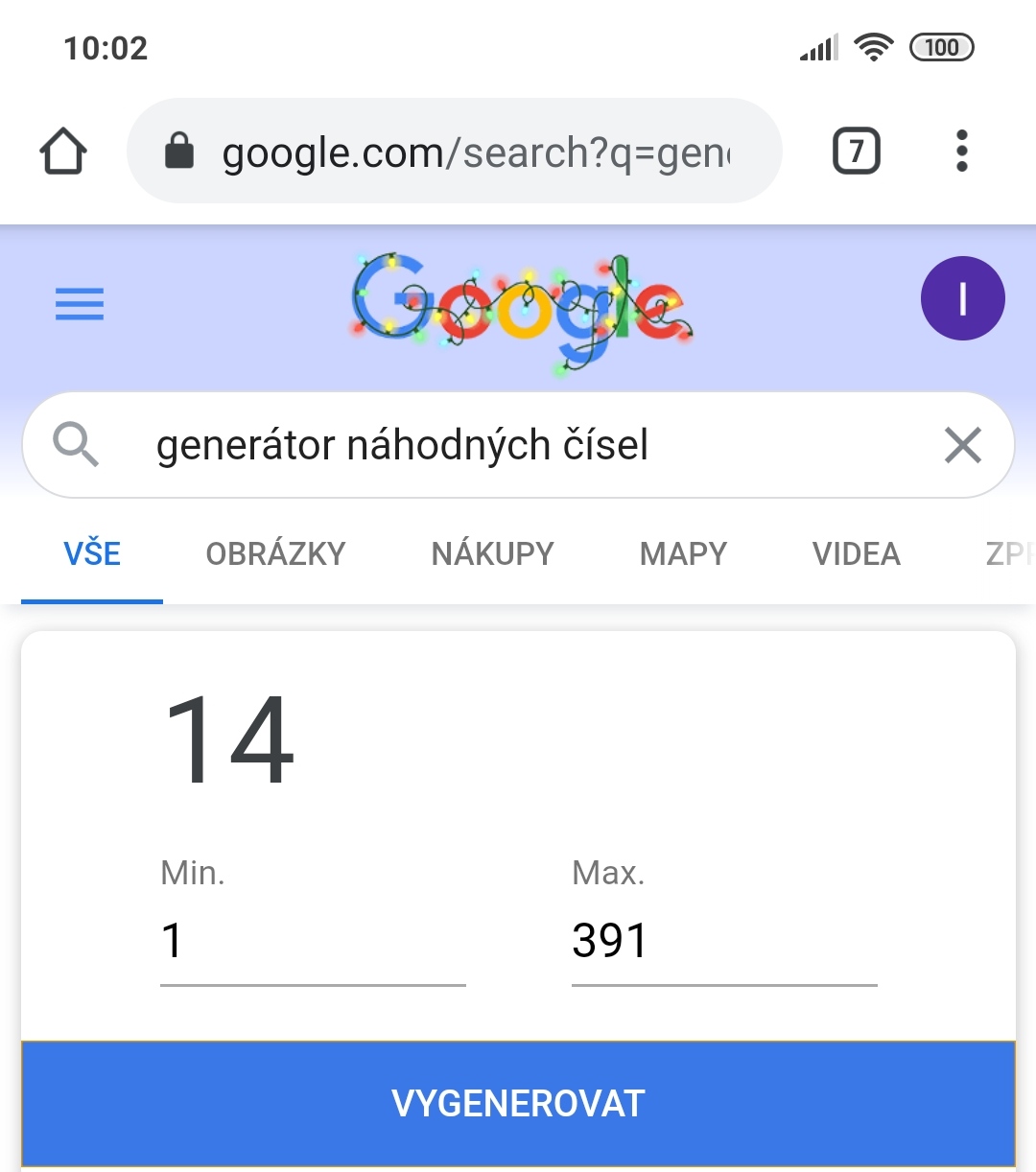Tap the generated number 14
The height and width of the screenshot is (1172, 1036).
tap(230, 738)
